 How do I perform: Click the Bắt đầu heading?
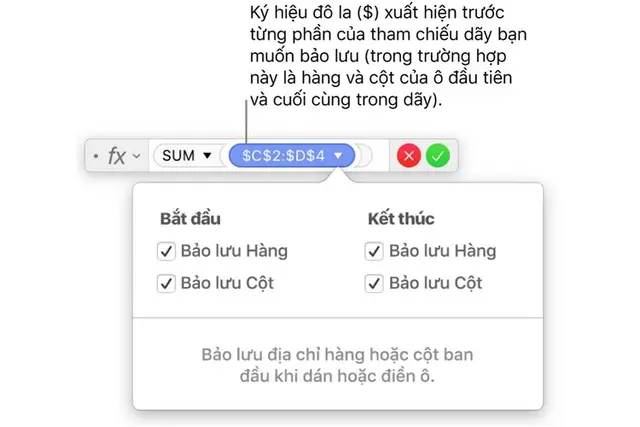tap(190, 219)
